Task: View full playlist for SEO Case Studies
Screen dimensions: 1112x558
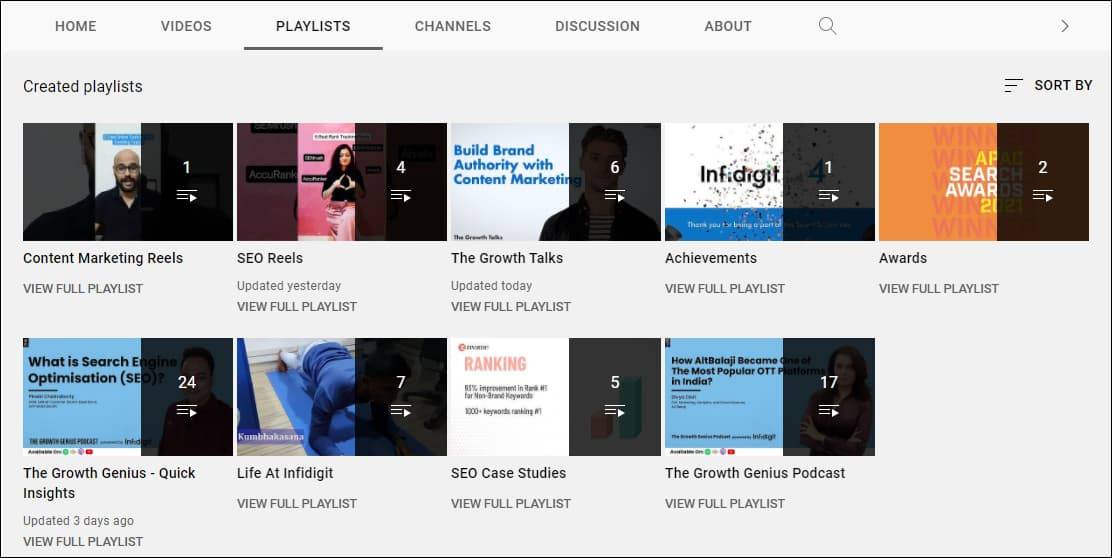Action: point(511,503)
